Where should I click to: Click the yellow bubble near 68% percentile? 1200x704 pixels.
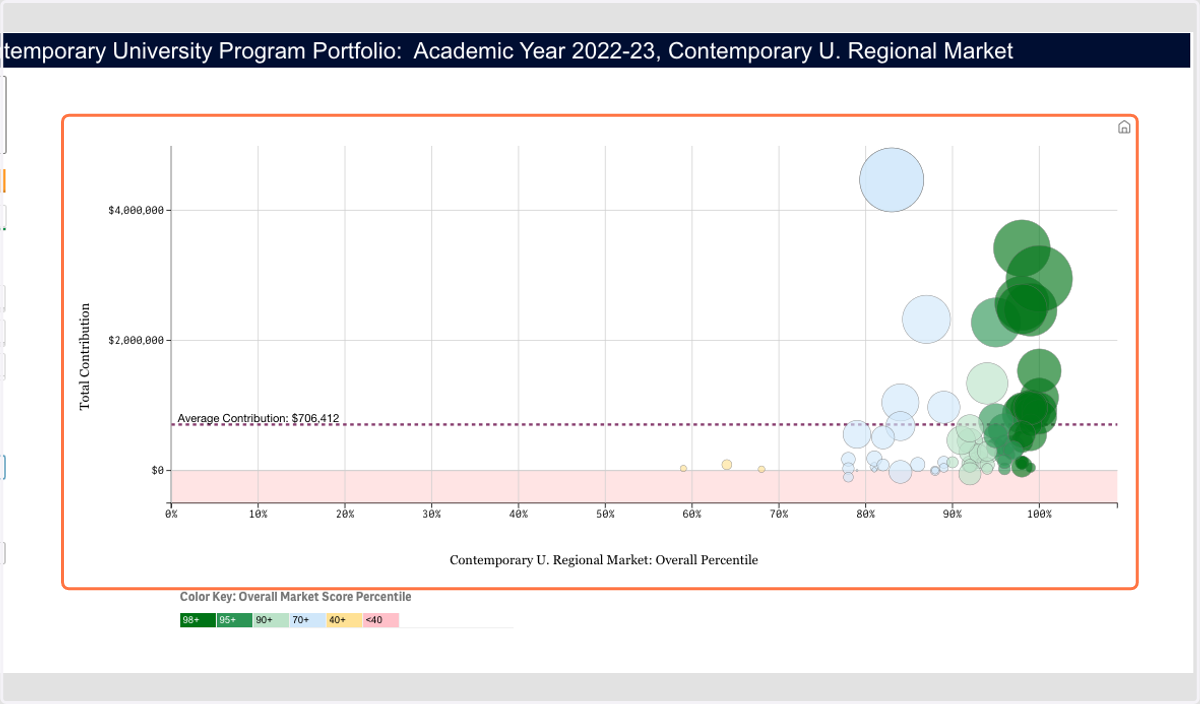pos(761,469)
